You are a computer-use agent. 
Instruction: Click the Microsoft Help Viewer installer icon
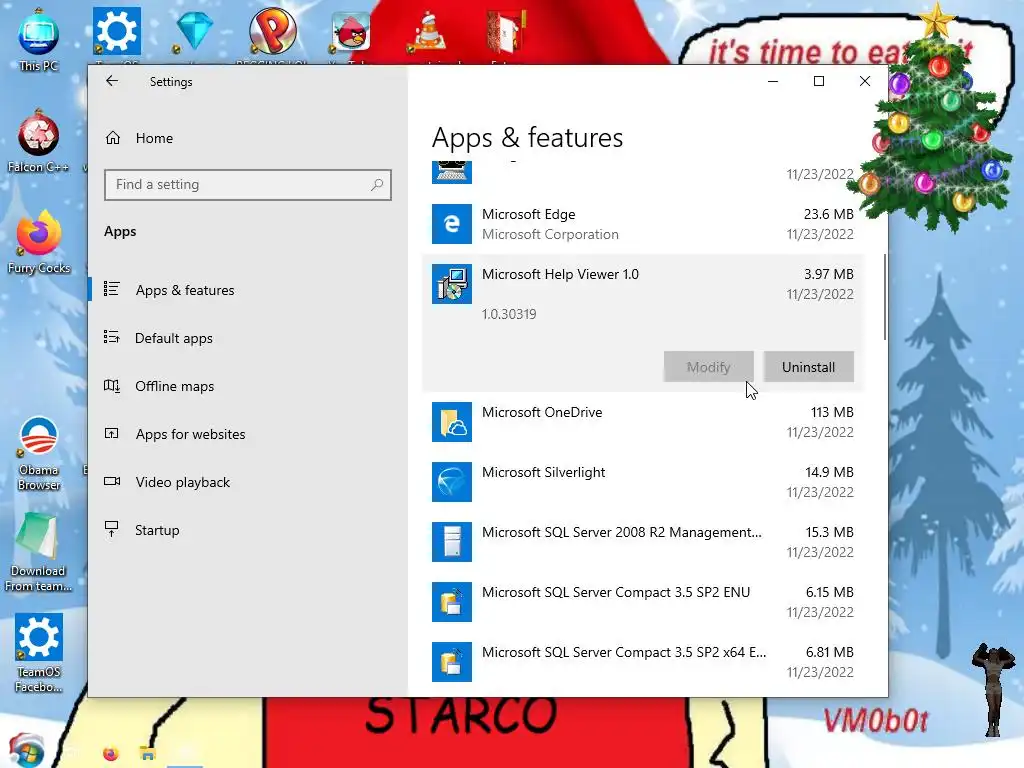[452, 284]
